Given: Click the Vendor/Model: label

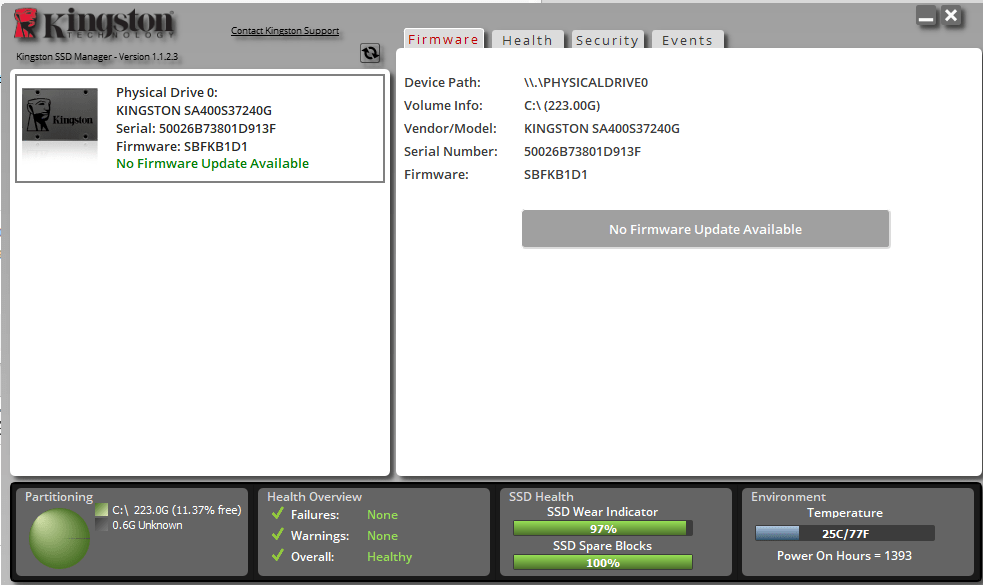Looking at the screenshot, I should pyautogui.click(x=450, y=129).
